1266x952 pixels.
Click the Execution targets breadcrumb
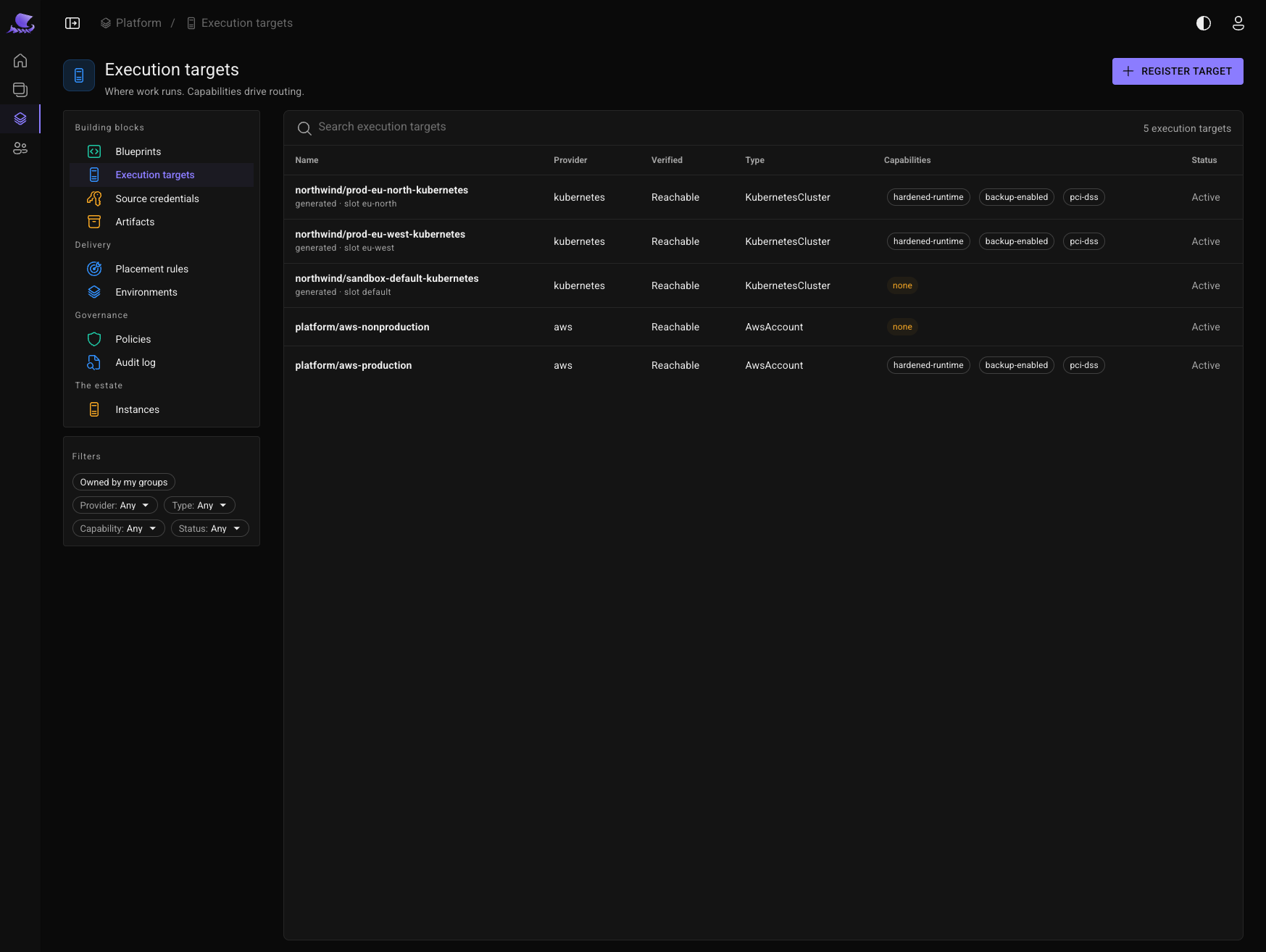tap(240, 23)
